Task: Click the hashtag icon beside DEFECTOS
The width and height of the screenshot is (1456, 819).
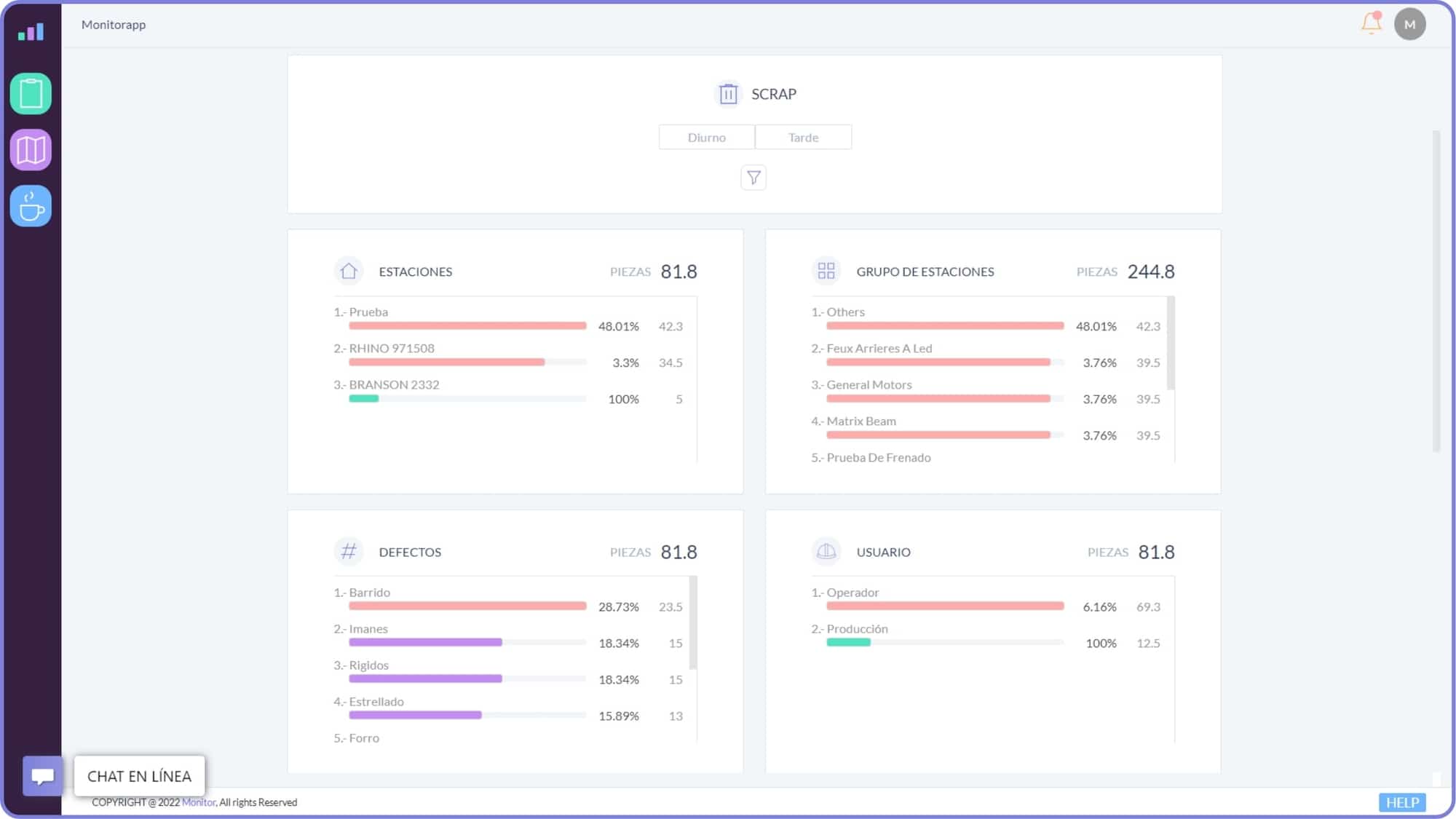Action: pos(348,551)
